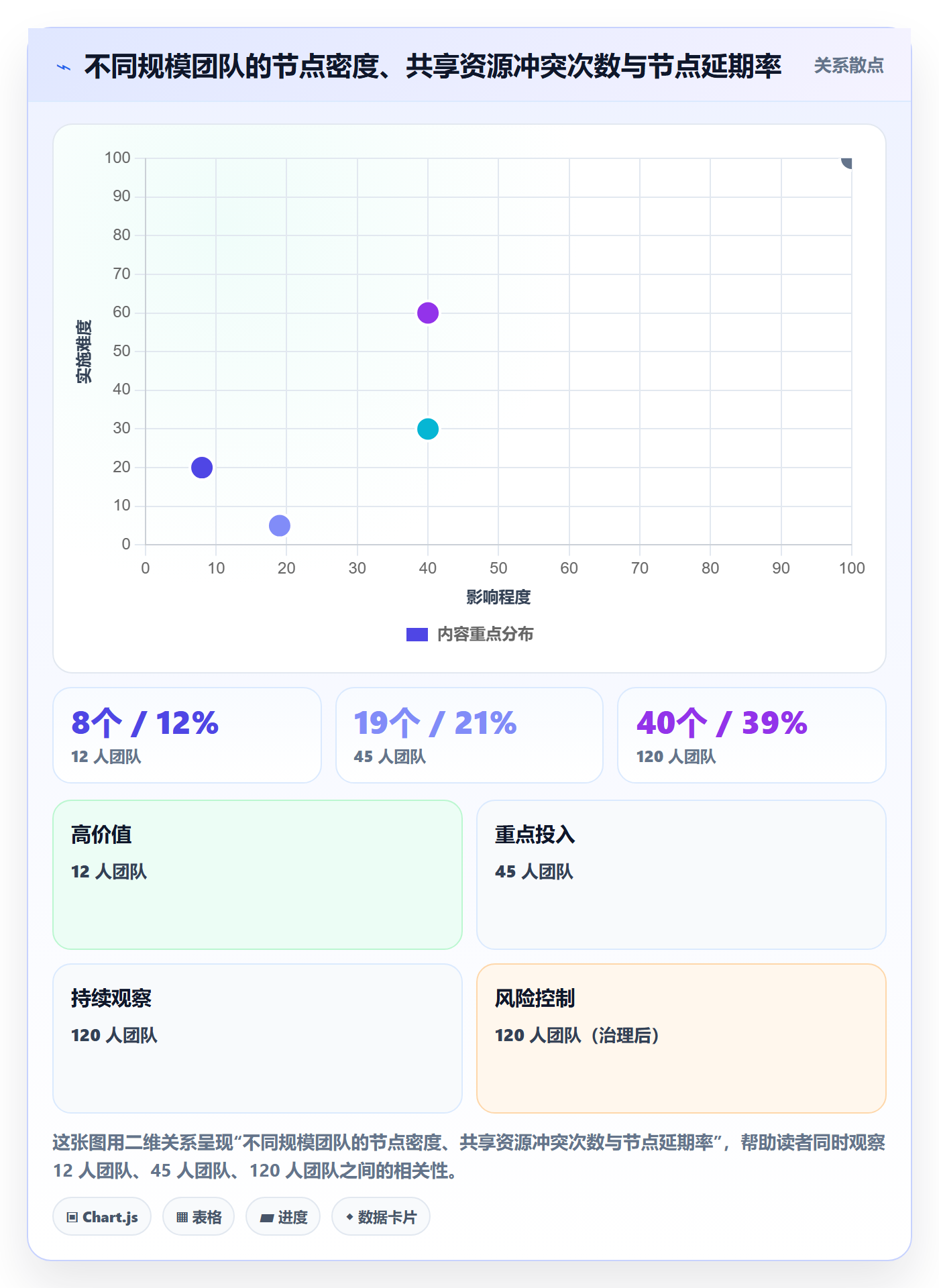This screenshot has width=939, height=1288.
Task: Toggle the 内容重点分布 legend color box
Action: click(x=417, y=635)
